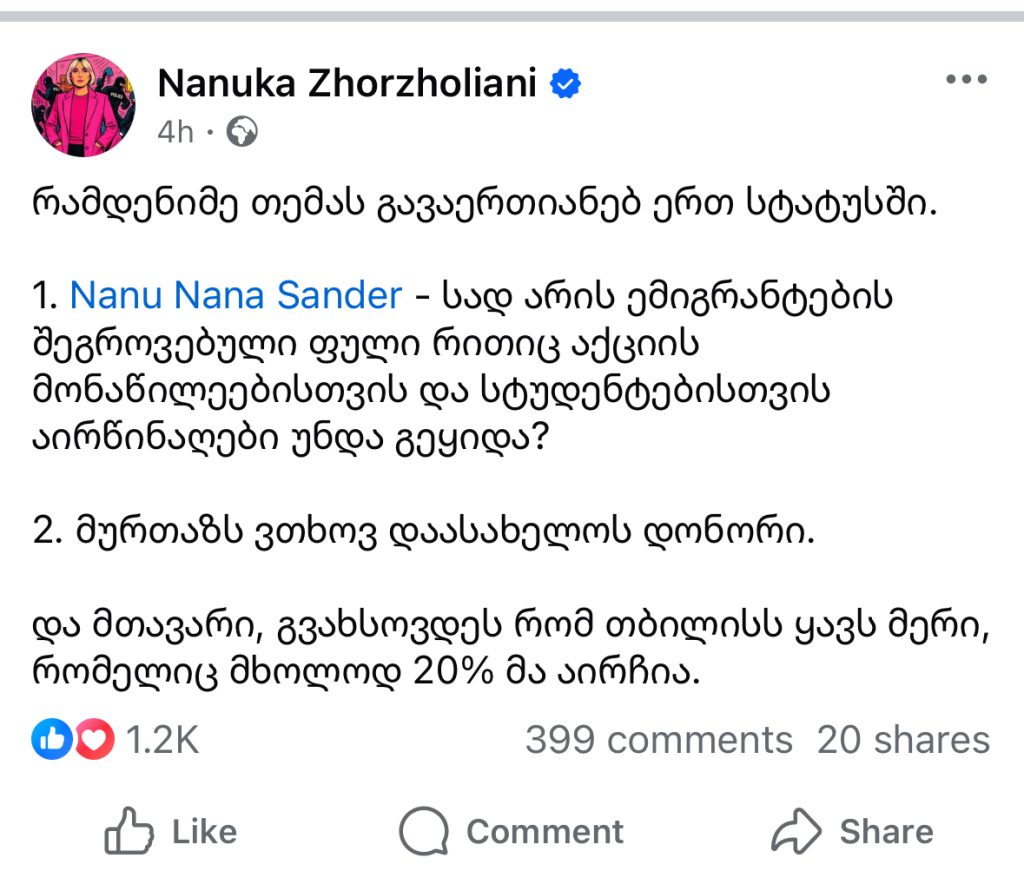
Task: Show the 20 shares list
Action: pyautogui.click(x=903, y=740)
